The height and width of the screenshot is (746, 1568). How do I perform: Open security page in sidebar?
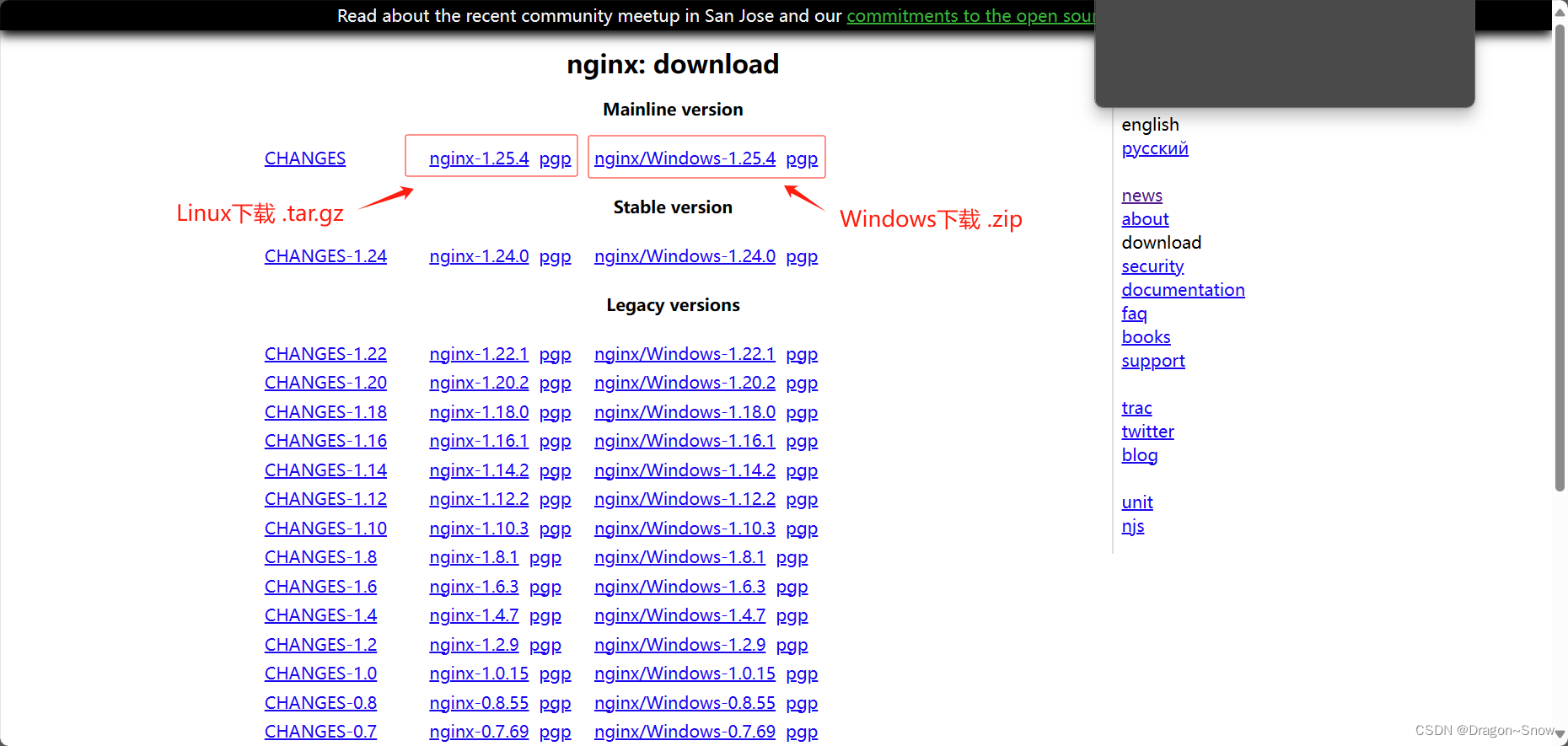(x=1152, y=266)
